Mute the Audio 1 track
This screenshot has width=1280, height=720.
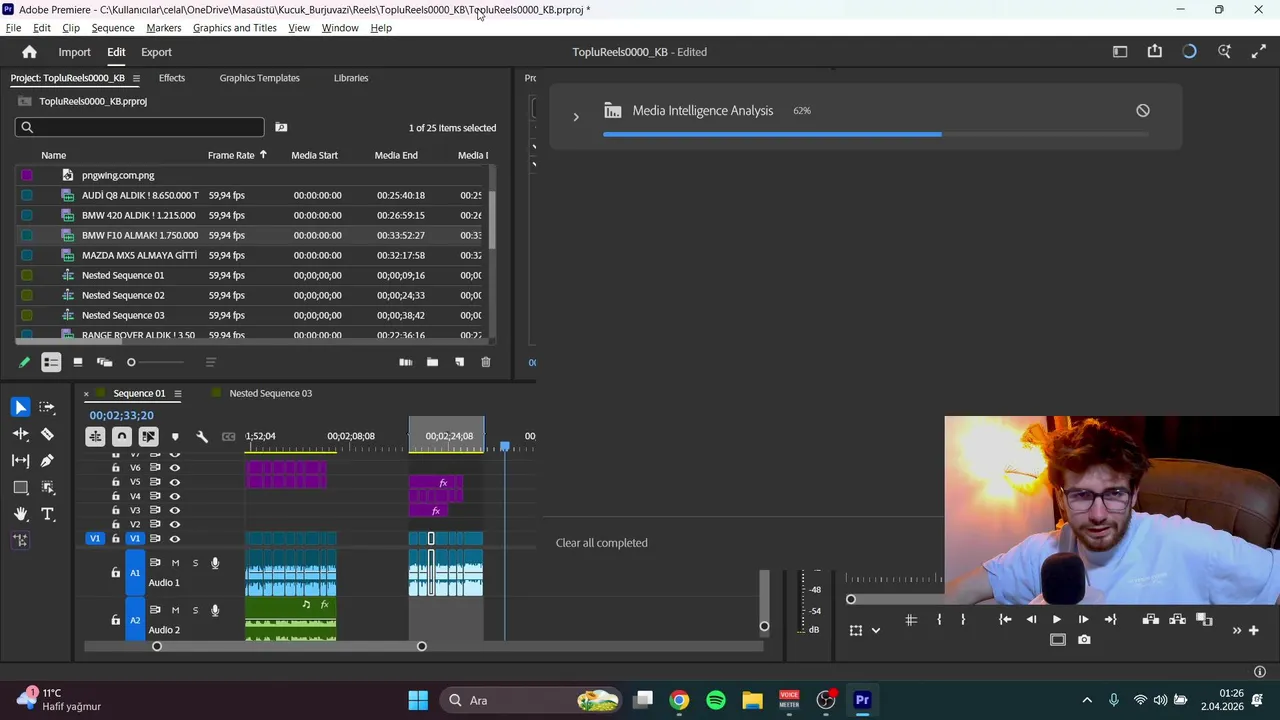point(175,563)
